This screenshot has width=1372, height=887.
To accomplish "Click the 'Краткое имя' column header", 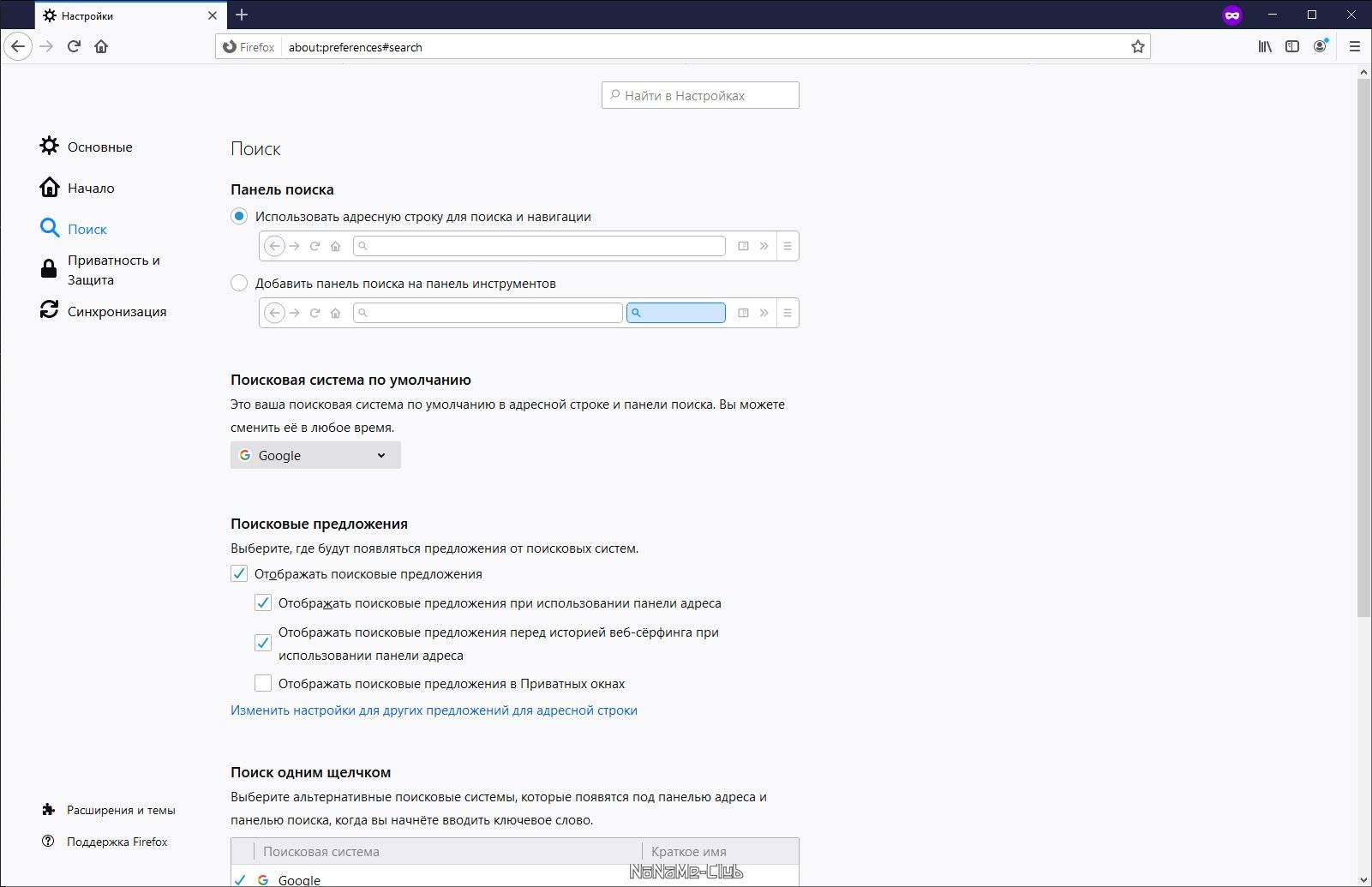I will click(720, 851).
